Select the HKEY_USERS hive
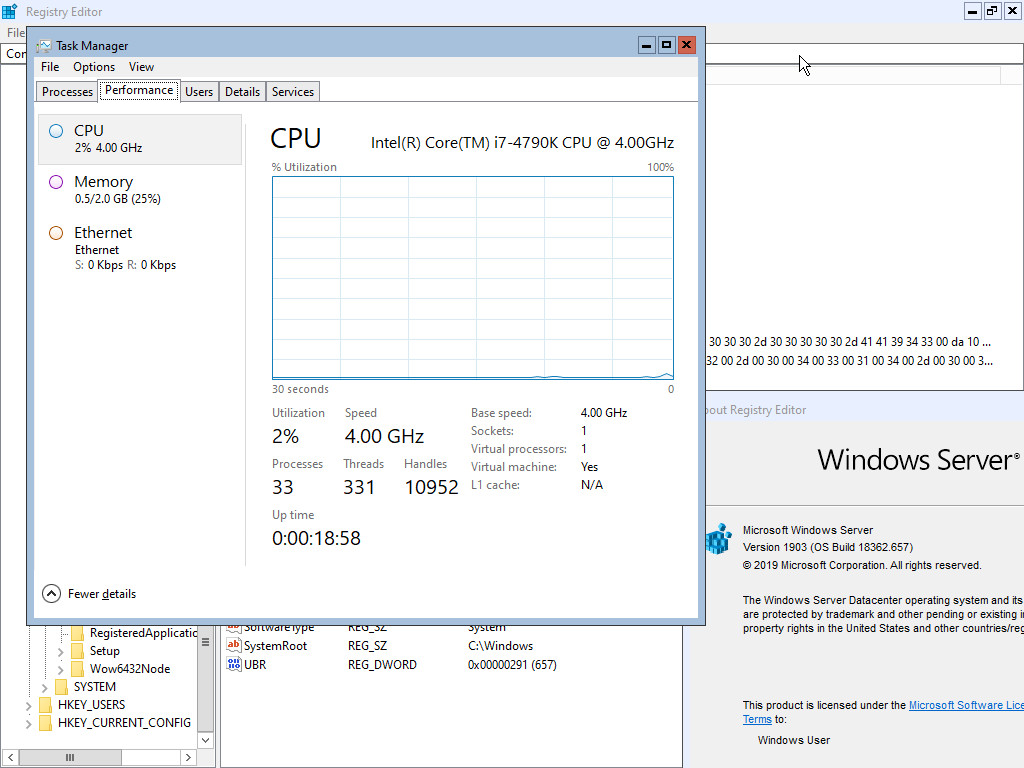1024x768 pixels. point(91,705)
